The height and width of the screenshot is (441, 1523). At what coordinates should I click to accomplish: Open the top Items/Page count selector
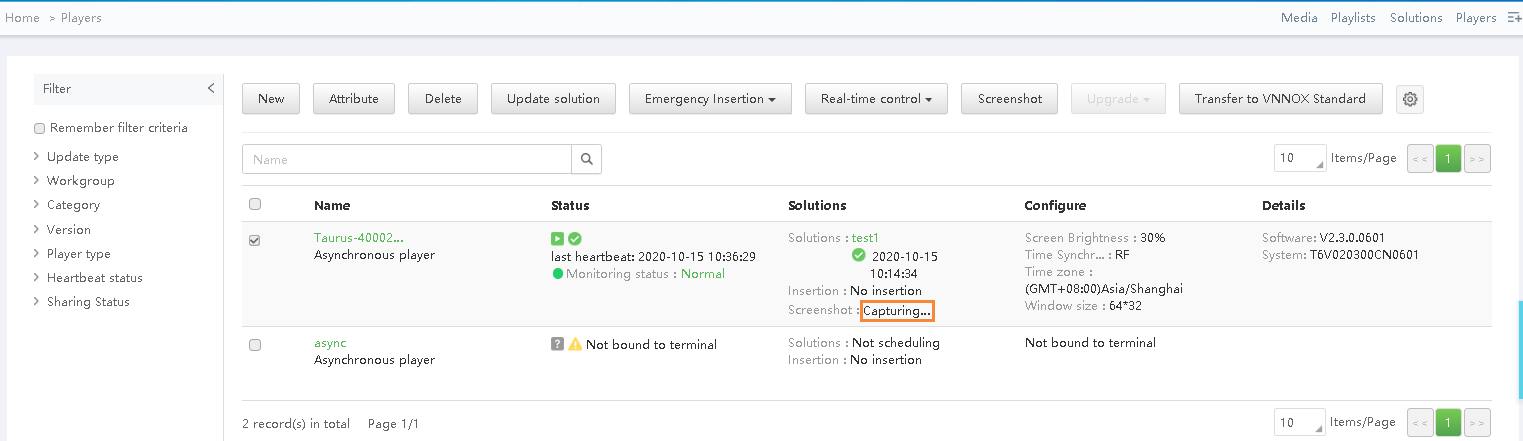point(1300,158)
